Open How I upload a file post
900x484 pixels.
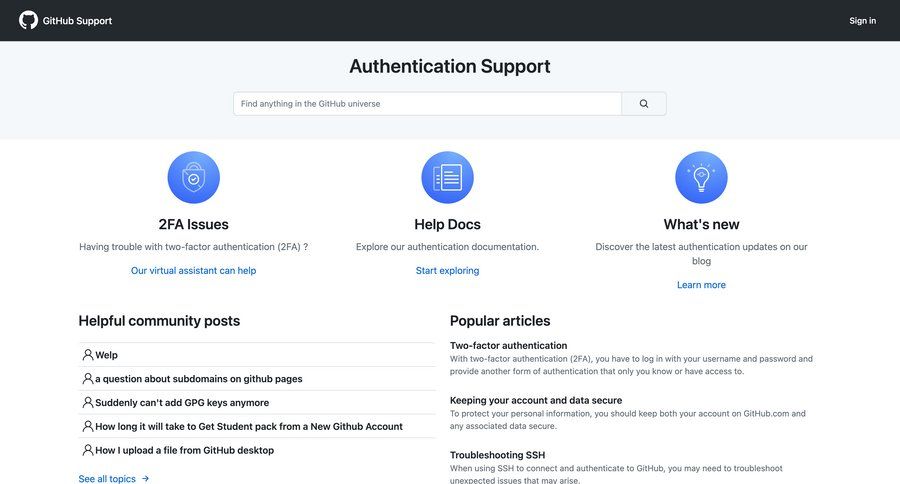pos(184,451)
